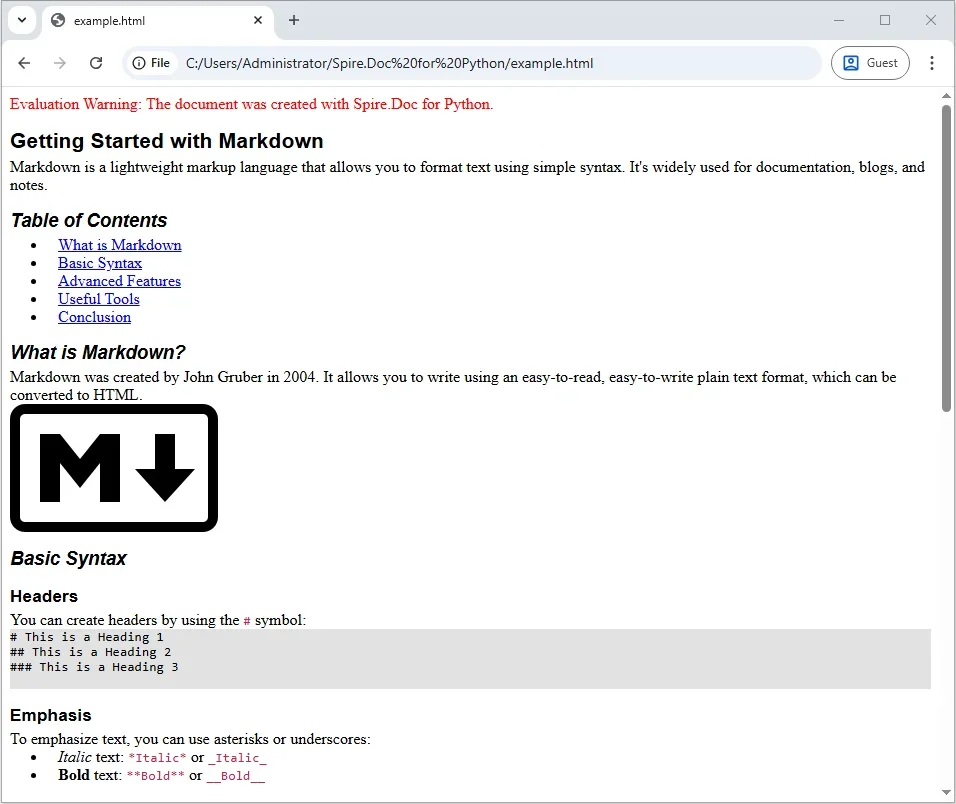Click inside the address bar
The image size is (956, 804).
coord(500,63)
